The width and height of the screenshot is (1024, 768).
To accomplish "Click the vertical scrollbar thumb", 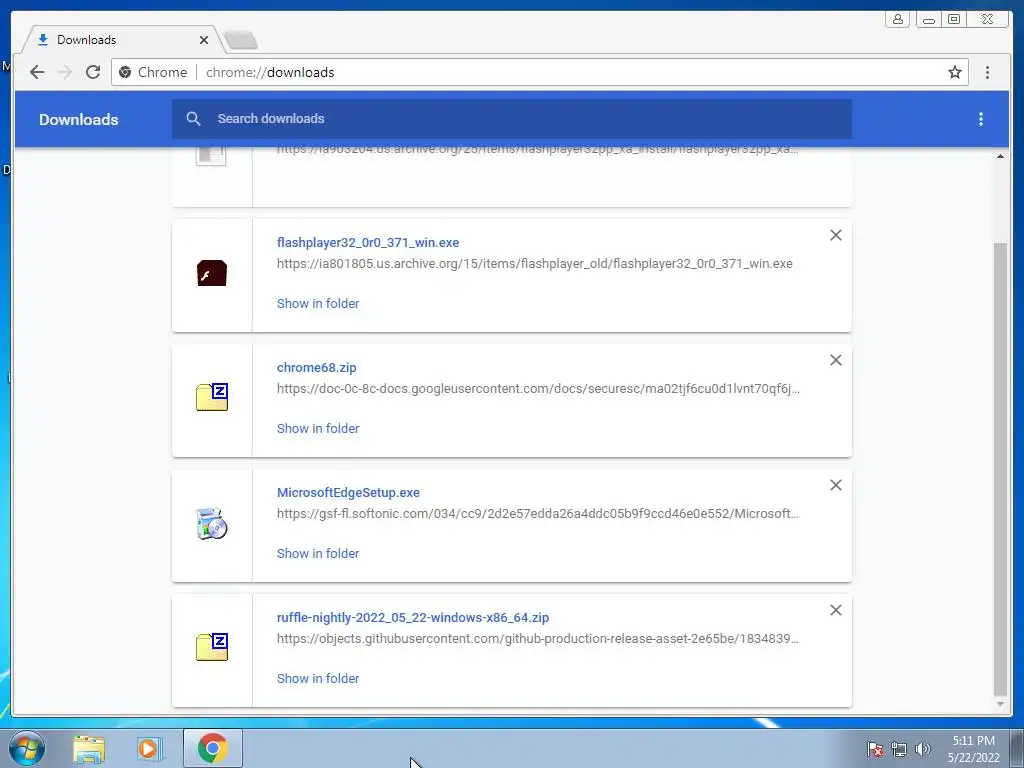I will tap(1000, 470).
